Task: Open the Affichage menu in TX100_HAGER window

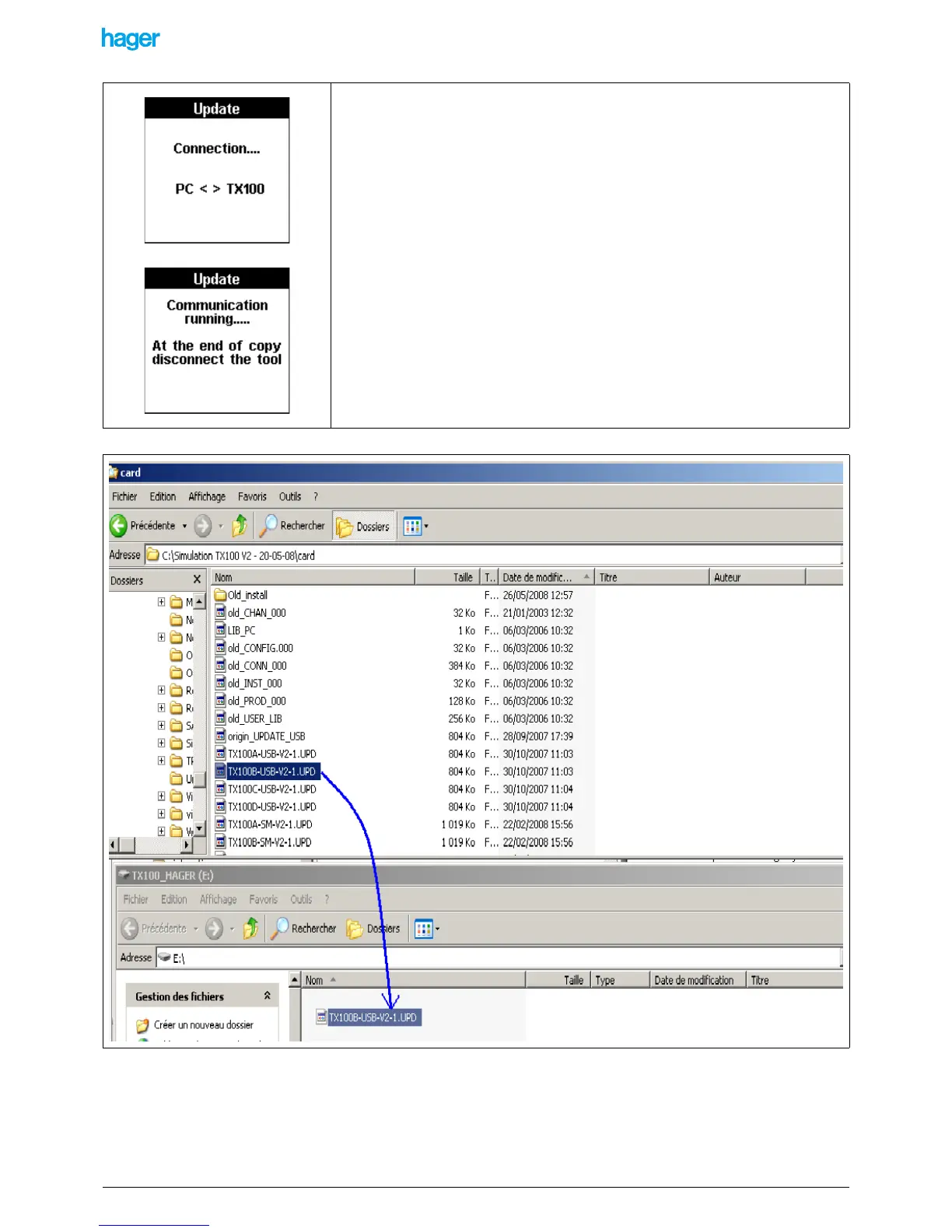Action: pyautogui.click(x=218, y=899)
